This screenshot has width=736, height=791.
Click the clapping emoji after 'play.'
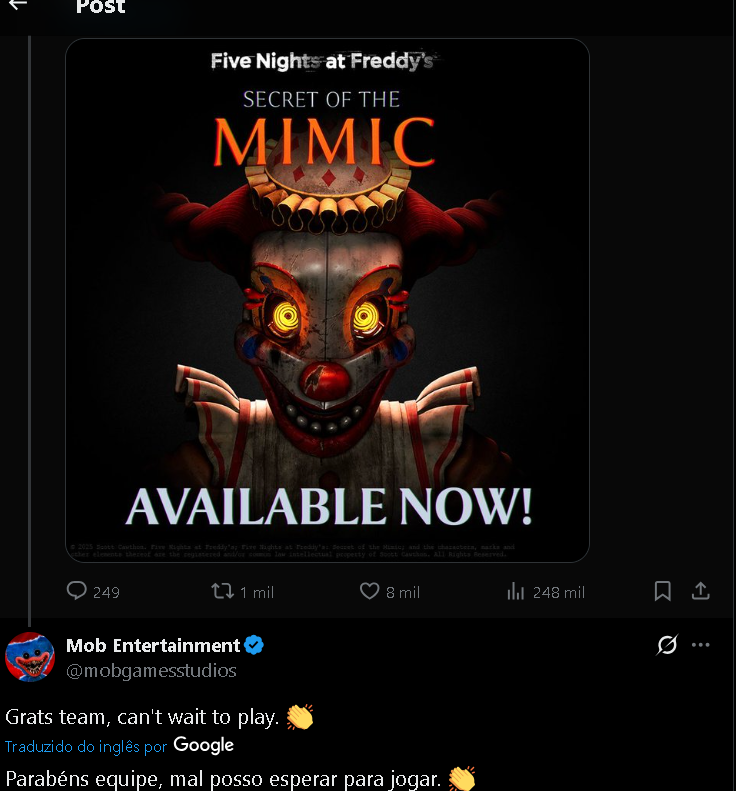(x=300, y=717)
